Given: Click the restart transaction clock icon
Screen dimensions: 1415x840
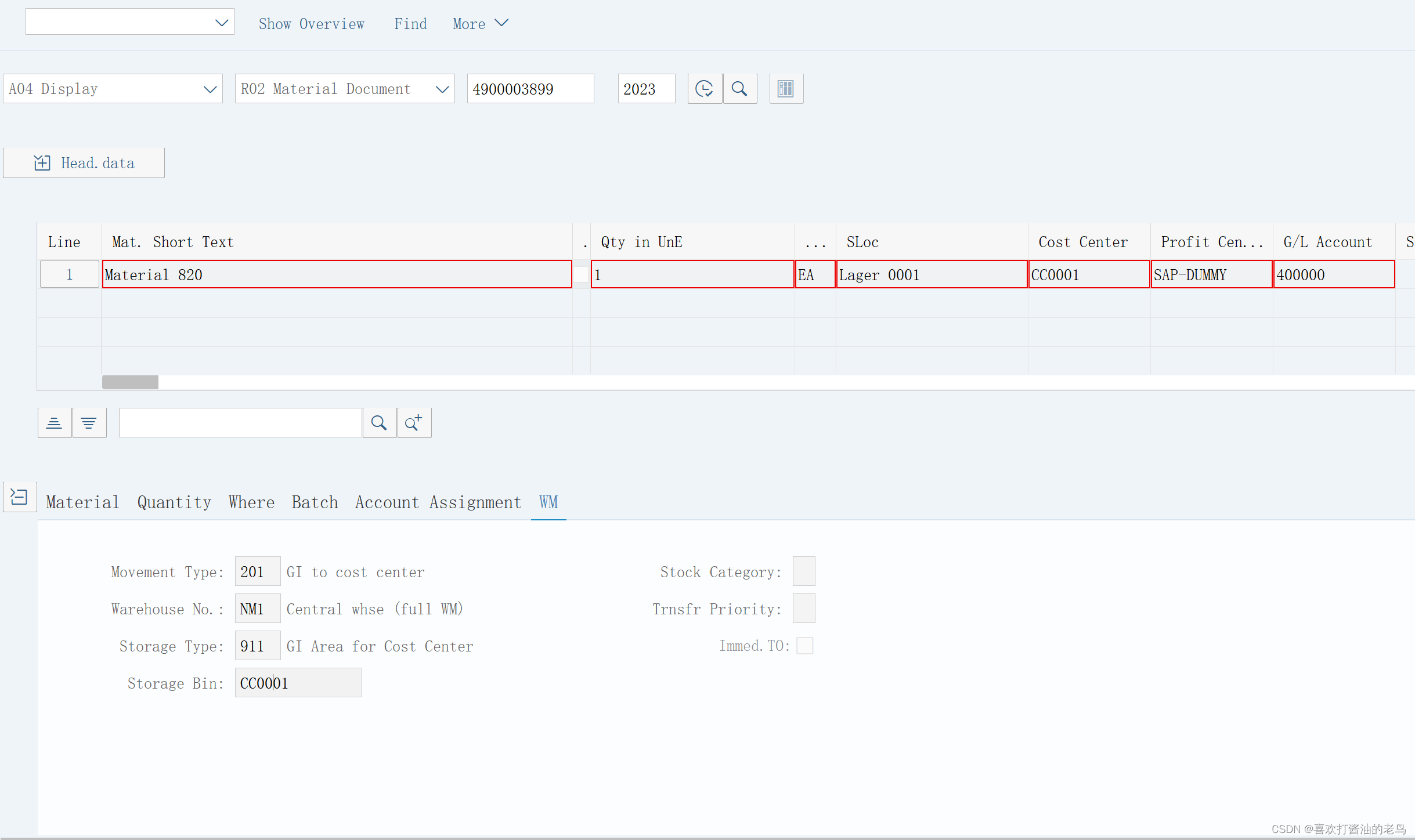Looking at the screenshot, I should [704, 88].
